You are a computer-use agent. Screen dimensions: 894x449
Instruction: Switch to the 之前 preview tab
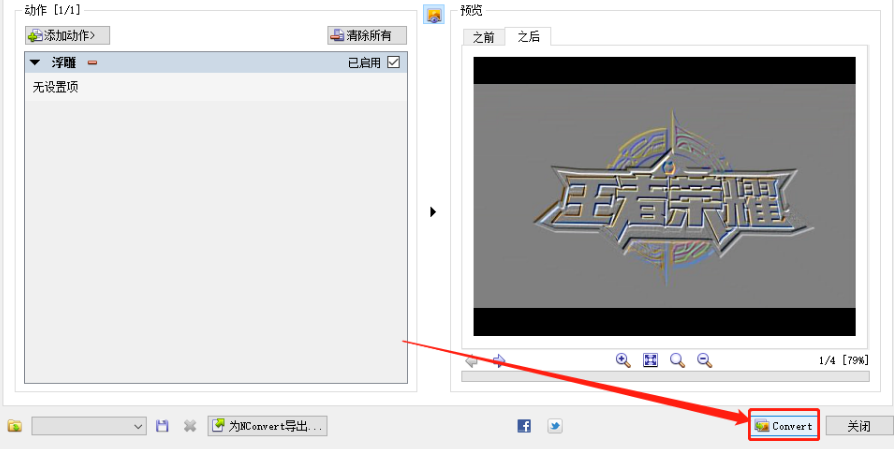(483, 37)
